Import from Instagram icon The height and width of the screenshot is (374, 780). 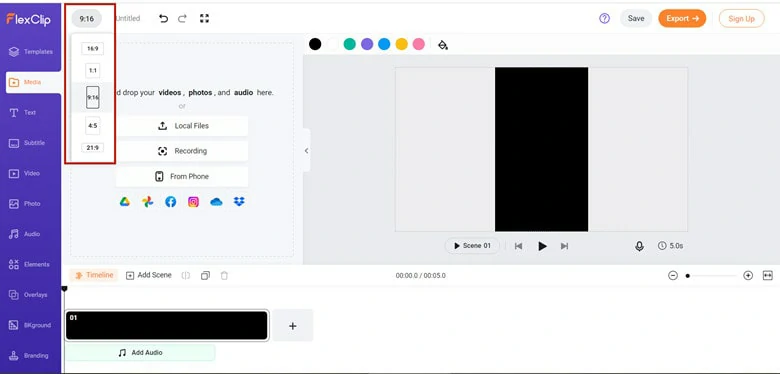click(194, 201)
